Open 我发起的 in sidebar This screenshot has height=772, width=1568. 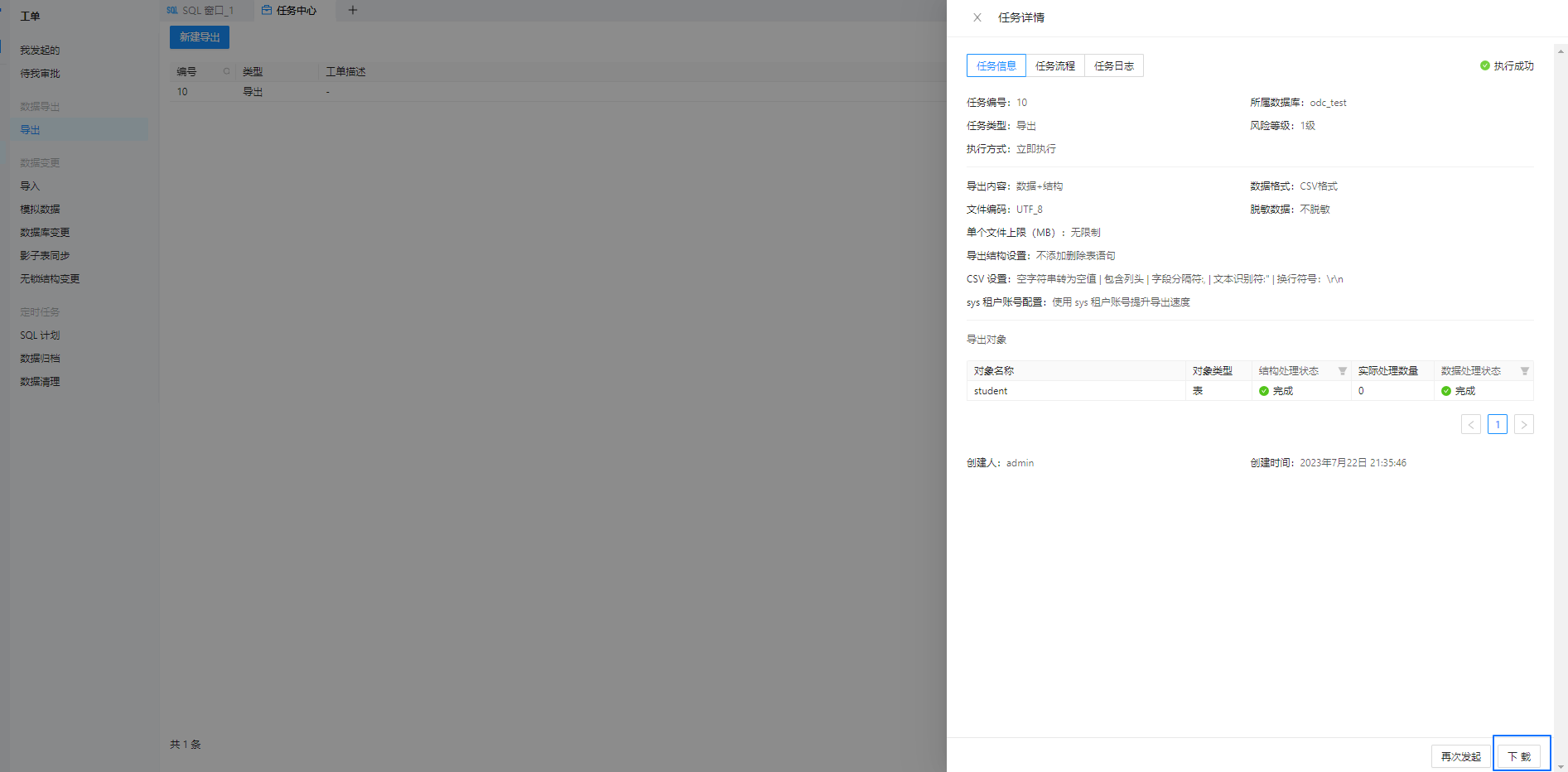(40, 51)
